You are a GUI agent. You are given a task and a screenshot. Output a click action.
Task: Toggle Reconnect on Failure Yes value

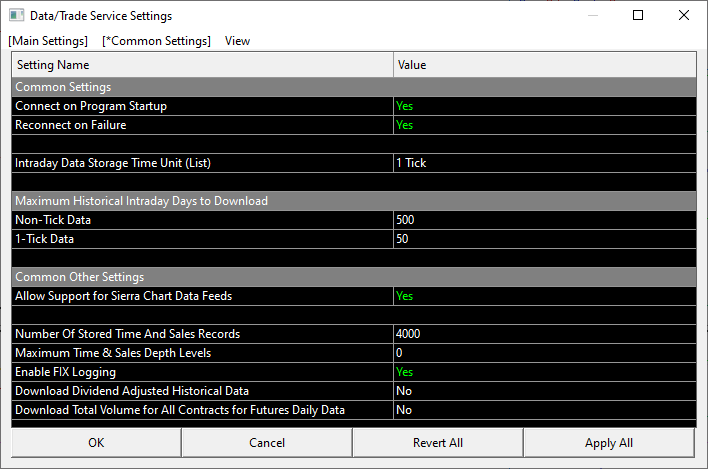point(545,125)
